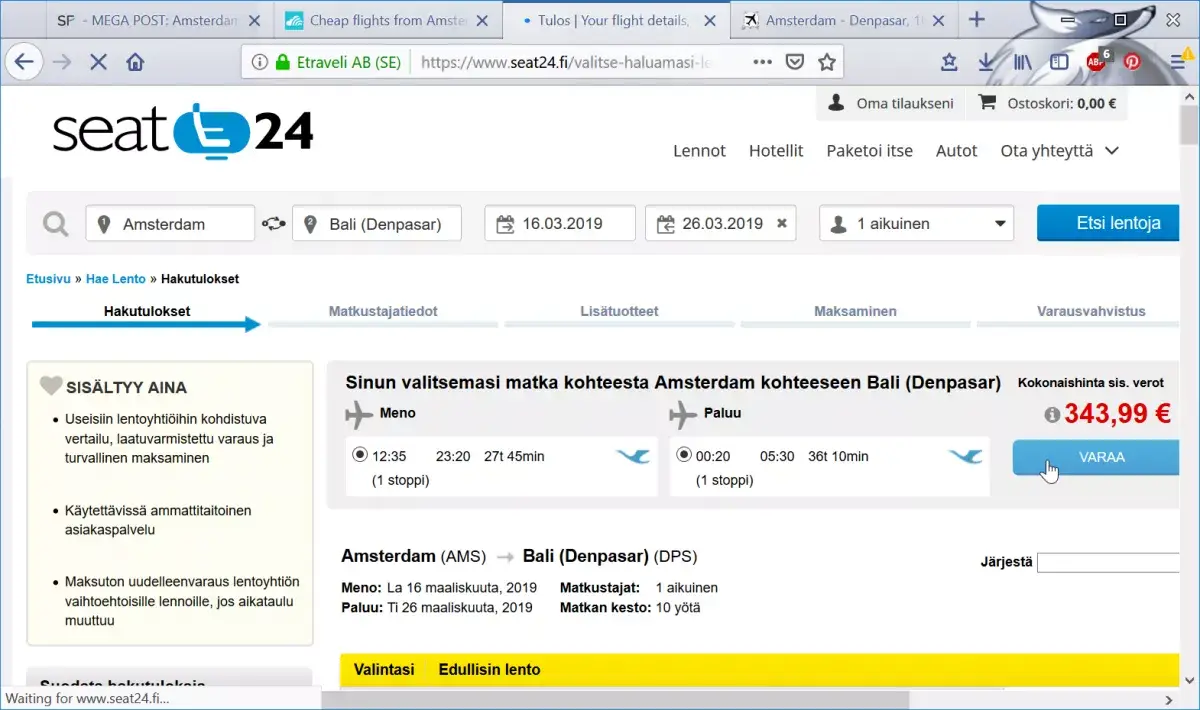Click the seat24 logo
This screenshot has width=1200, height=710.
[183, 132]
